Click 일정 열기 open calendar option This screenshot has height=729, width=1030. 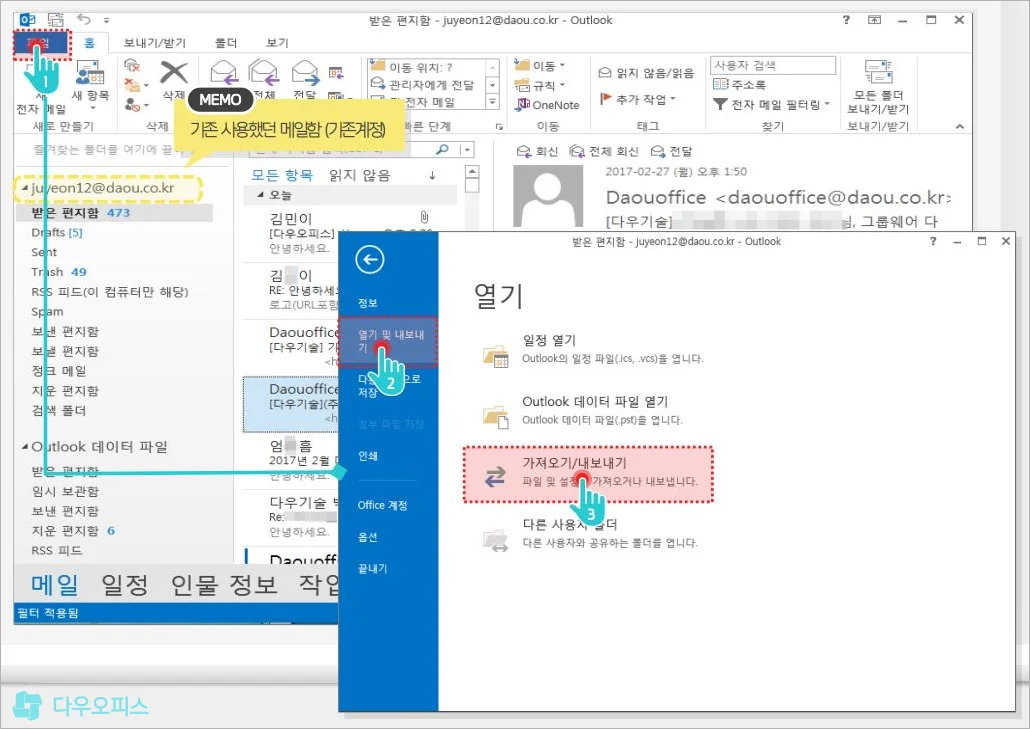point(594,349)
